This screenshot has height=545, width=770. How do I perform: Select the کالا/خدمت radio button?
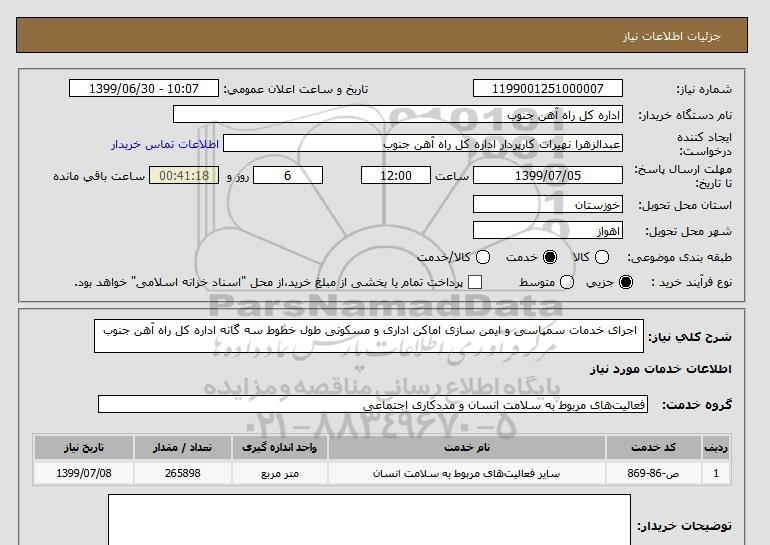(x=483, y=257)
